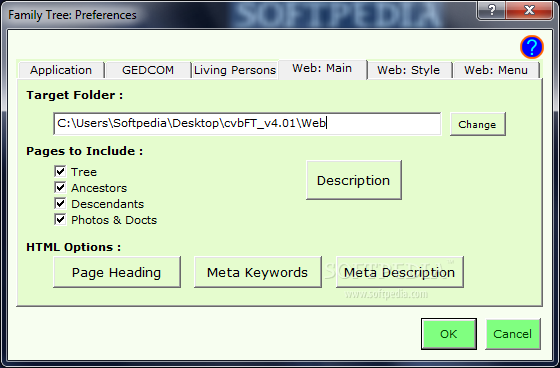Open the Description button
560x368 pixels.
tap(354, 180)
